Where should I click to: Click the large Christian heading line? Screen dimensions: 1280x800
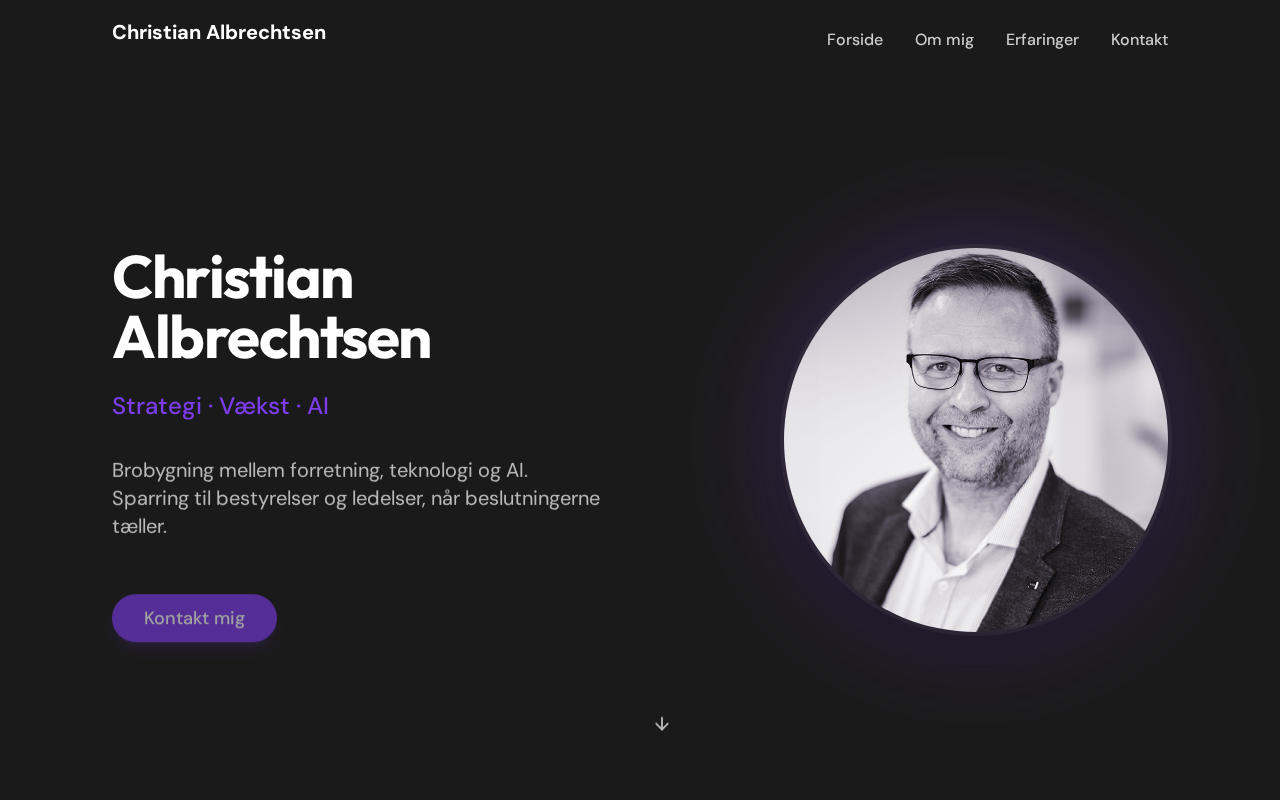click(233, 277)
